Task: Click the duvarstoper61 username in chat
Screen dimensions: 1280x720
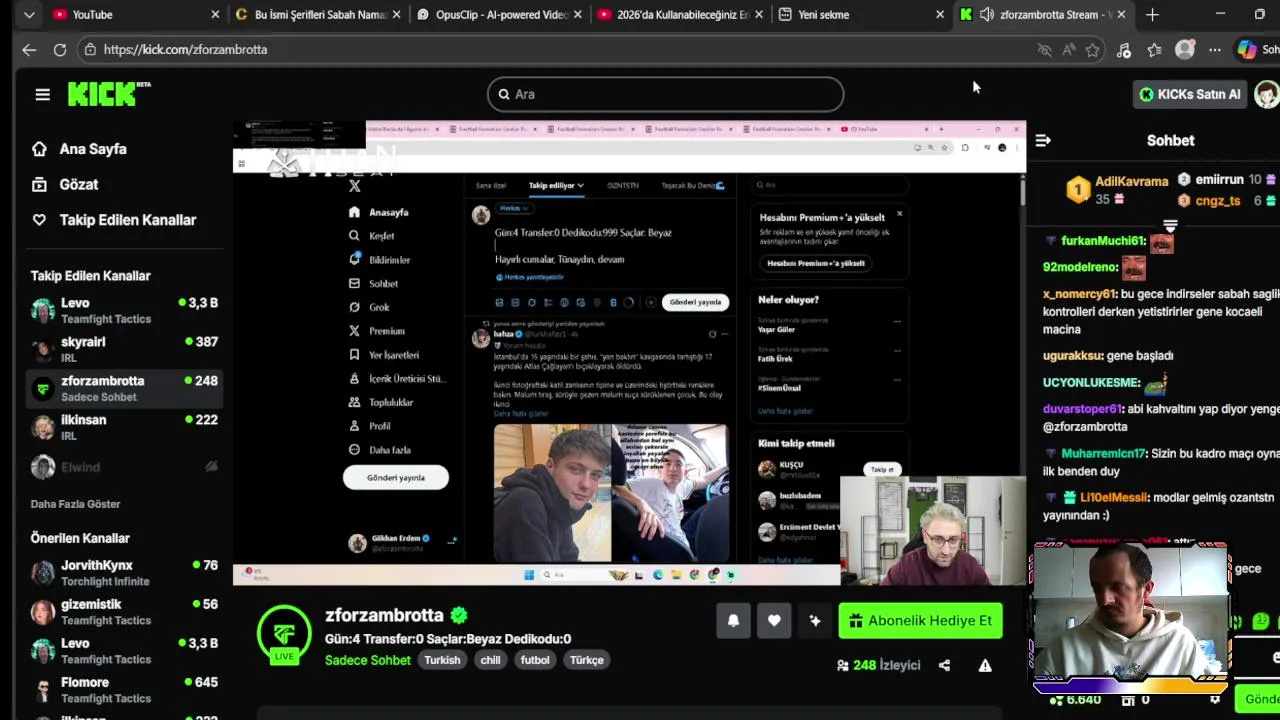Action: (1082, 409)
